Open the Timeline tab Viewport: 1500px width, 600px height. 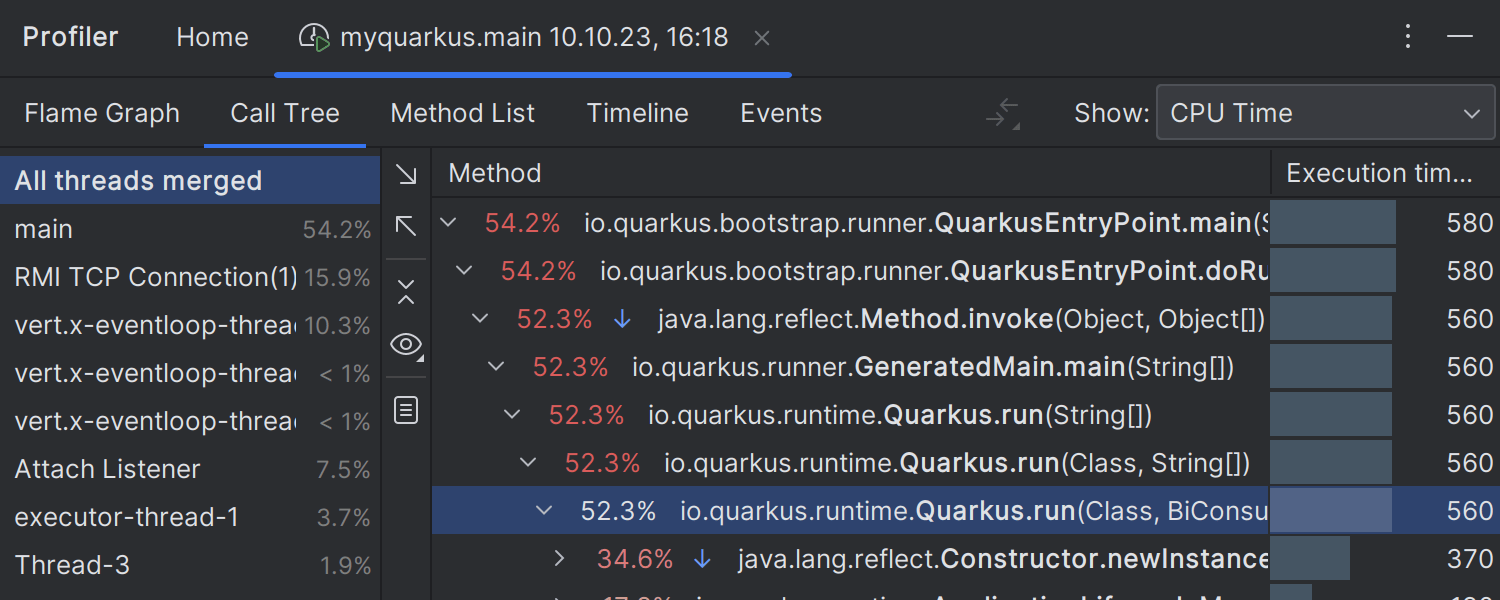(x=637, y=113)
